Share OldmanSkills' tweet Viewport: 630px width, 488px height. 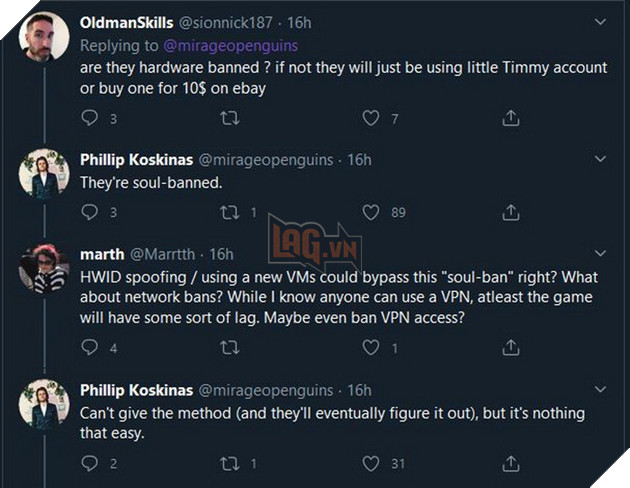(x=510, y=118)
